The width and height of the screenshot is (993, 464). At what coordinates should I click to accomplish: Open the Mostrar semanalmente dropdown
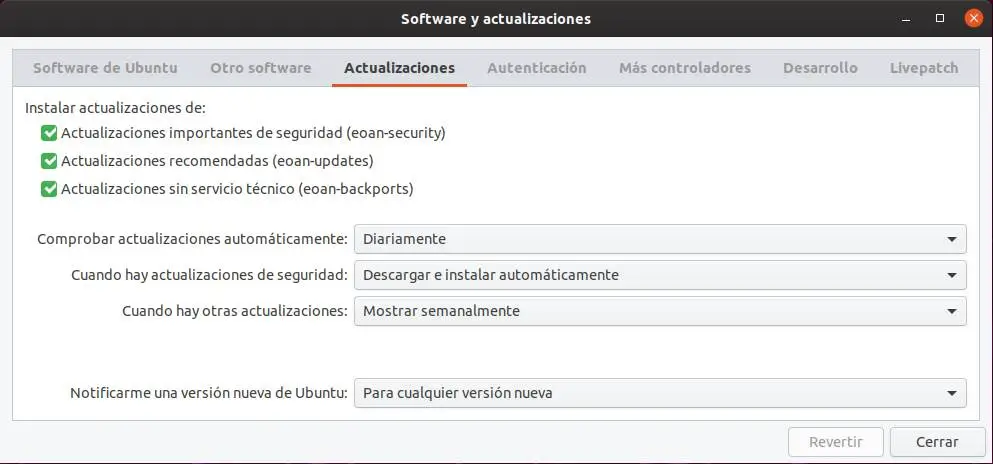660,311
